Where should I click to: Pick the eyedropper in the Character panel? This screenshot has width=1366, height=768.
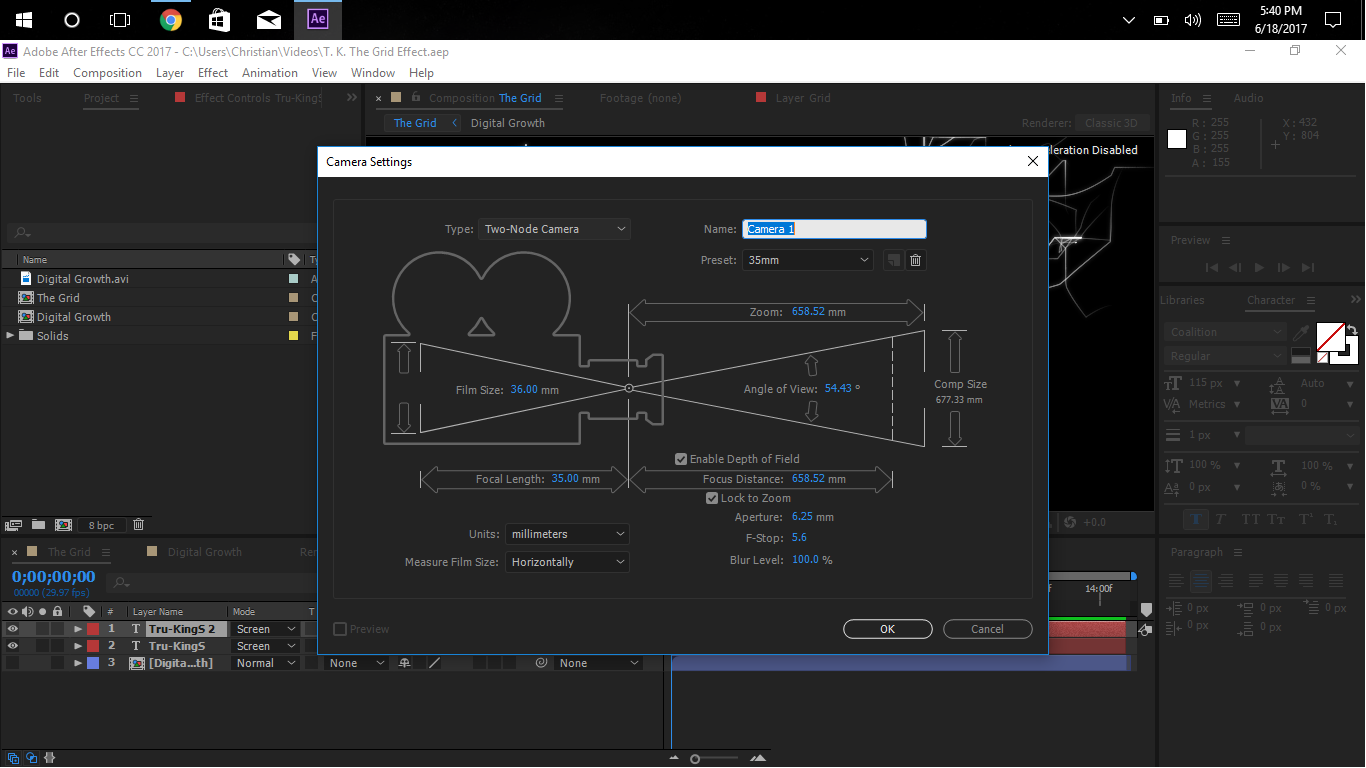tap(1301, 332)
